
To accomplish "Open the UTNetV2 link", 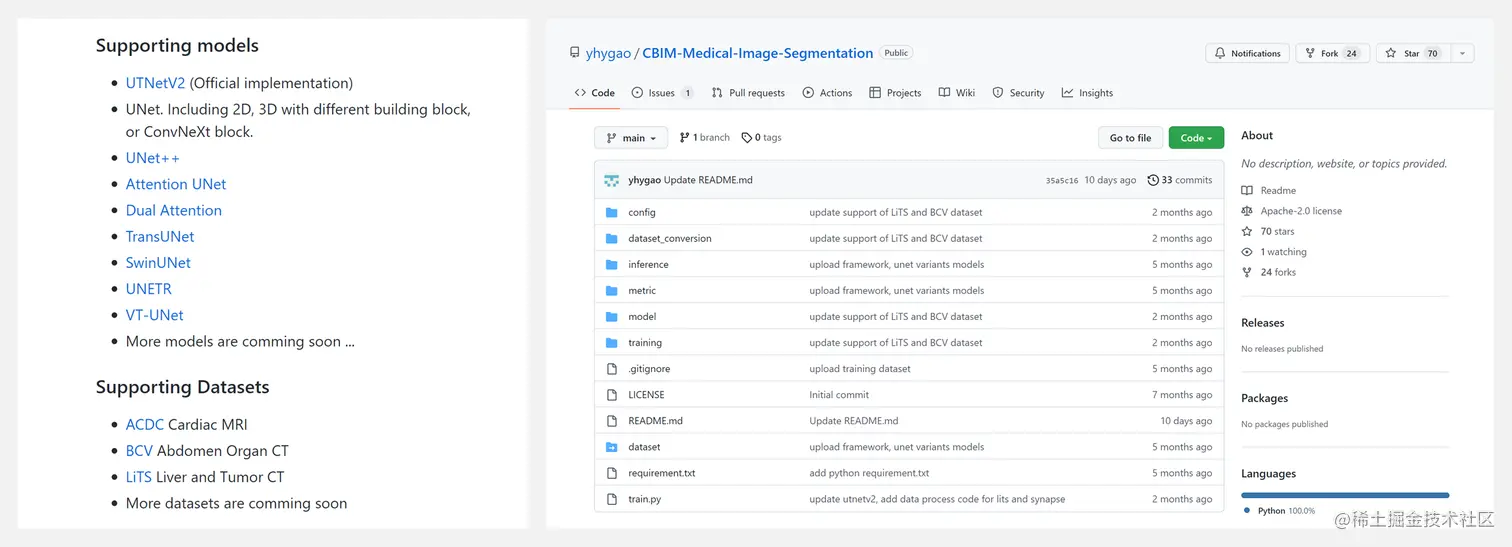I will [x=155, y=83].
